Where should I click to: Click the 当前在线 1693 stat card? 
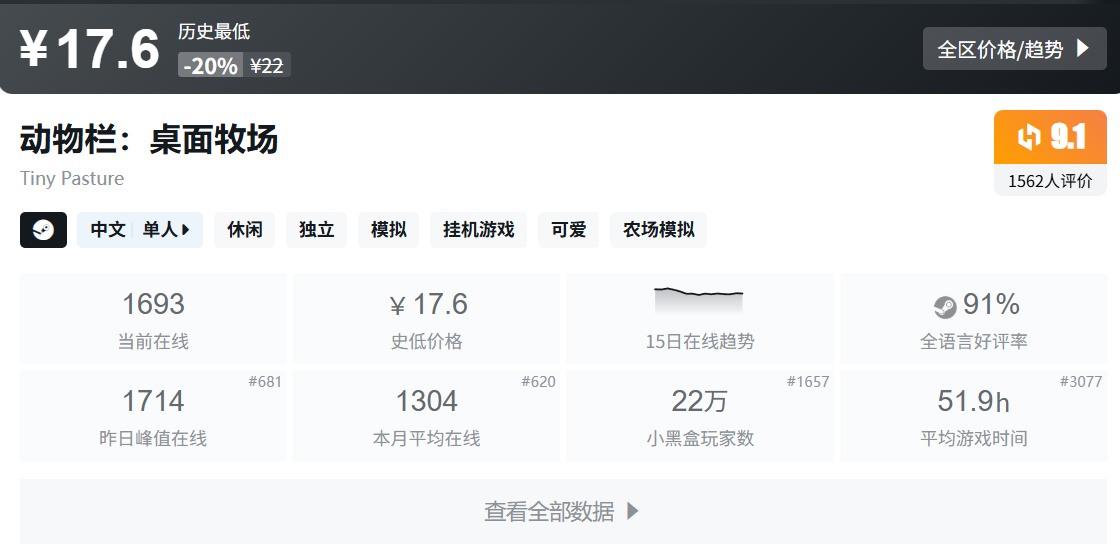tap(153, 319)
